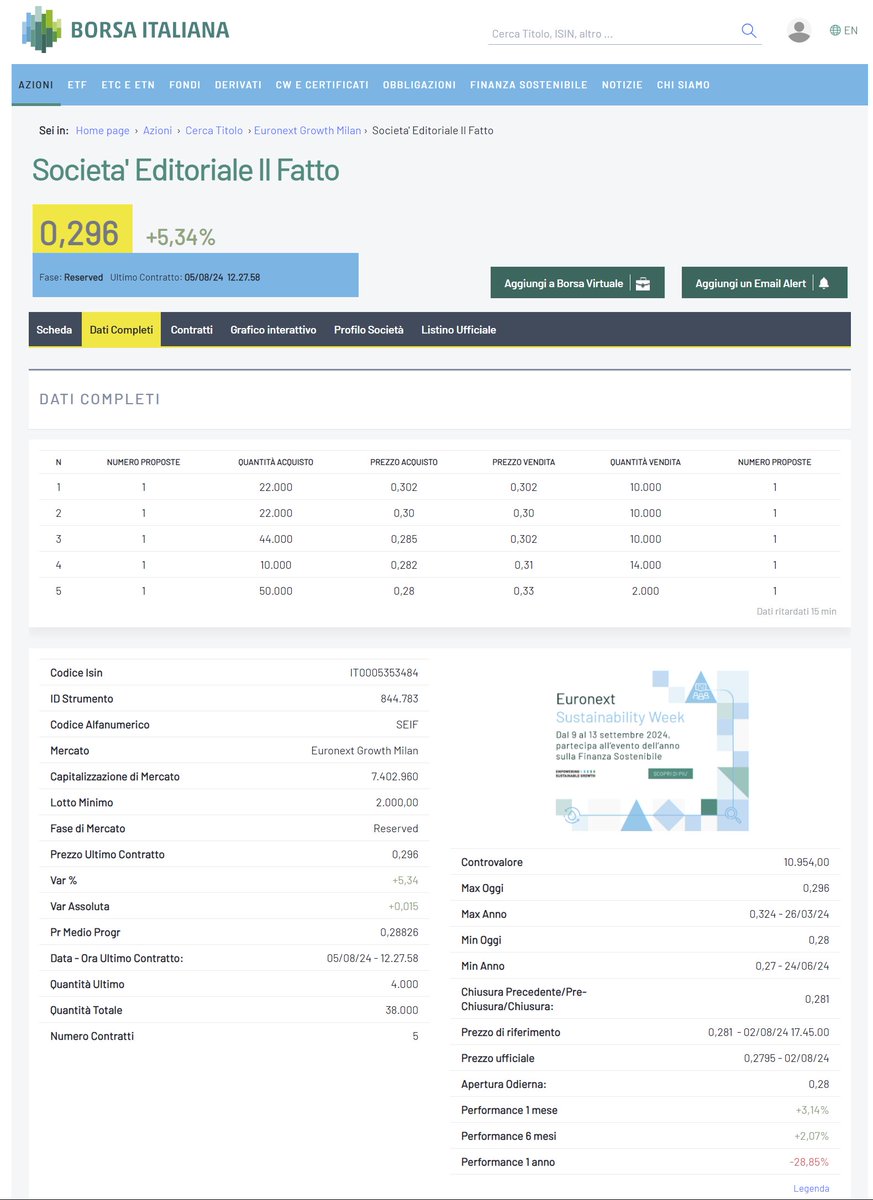
Task: Open the AZIONI menu
Action: (x=36, y=85)
